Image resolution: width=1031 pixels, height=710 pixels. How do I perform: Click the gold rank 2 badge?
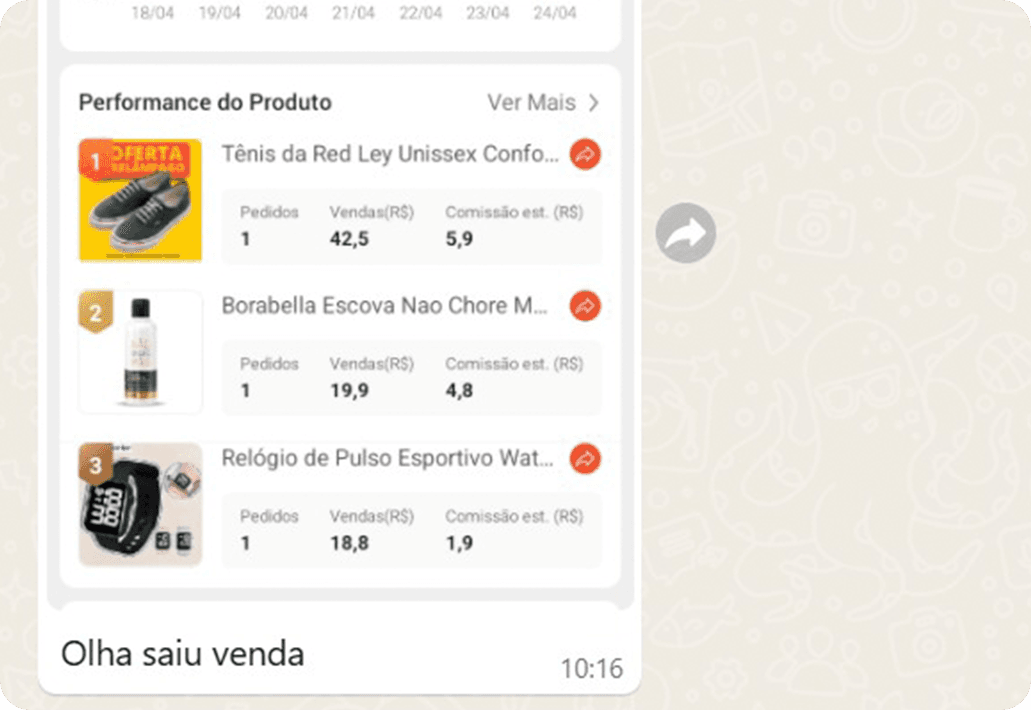pos(95,312)
